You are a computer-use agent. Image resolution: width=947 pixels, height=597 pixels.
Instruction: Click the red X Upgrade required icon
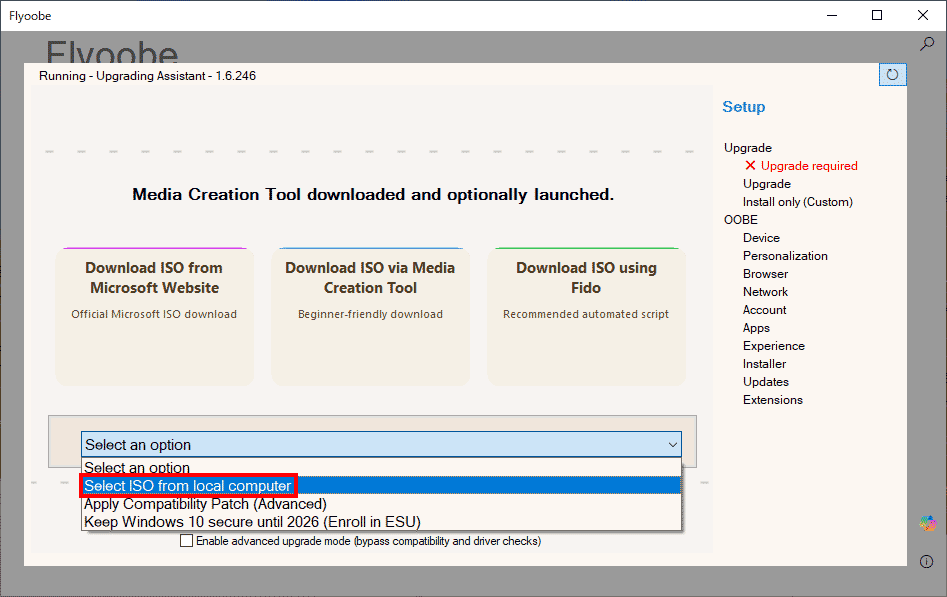coord(750,166)
